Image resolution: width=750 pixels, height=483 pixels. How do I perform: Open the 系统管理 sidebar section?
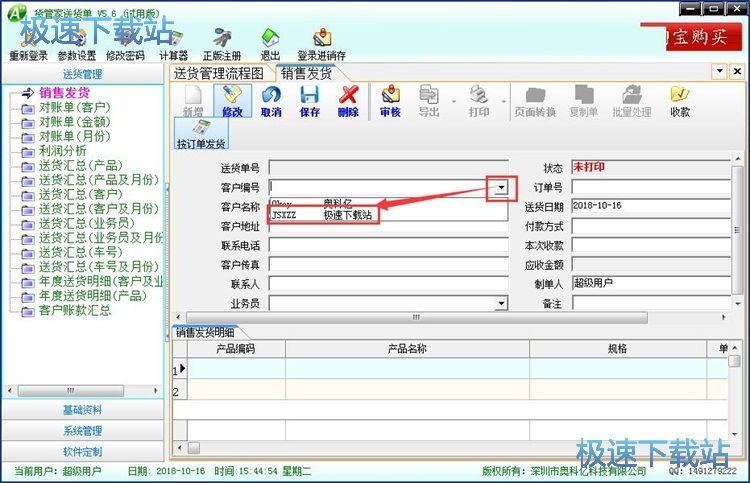(83, 431)
